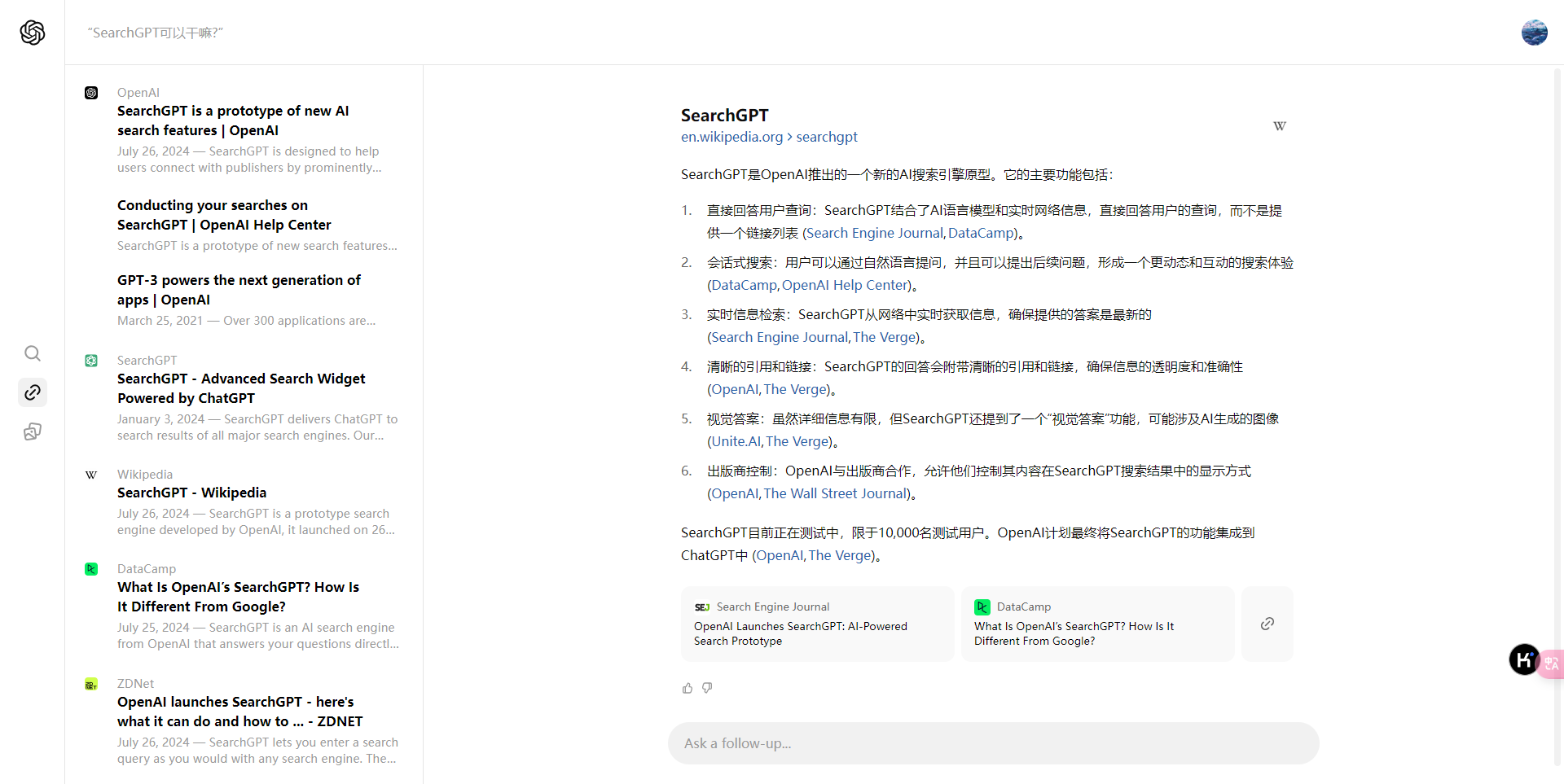Image resolution: width=1564 pixels, height=784 pixels.
Task: Click OpenAI citation in item 6
Action: pyautogui.click(x=735, y=493)
